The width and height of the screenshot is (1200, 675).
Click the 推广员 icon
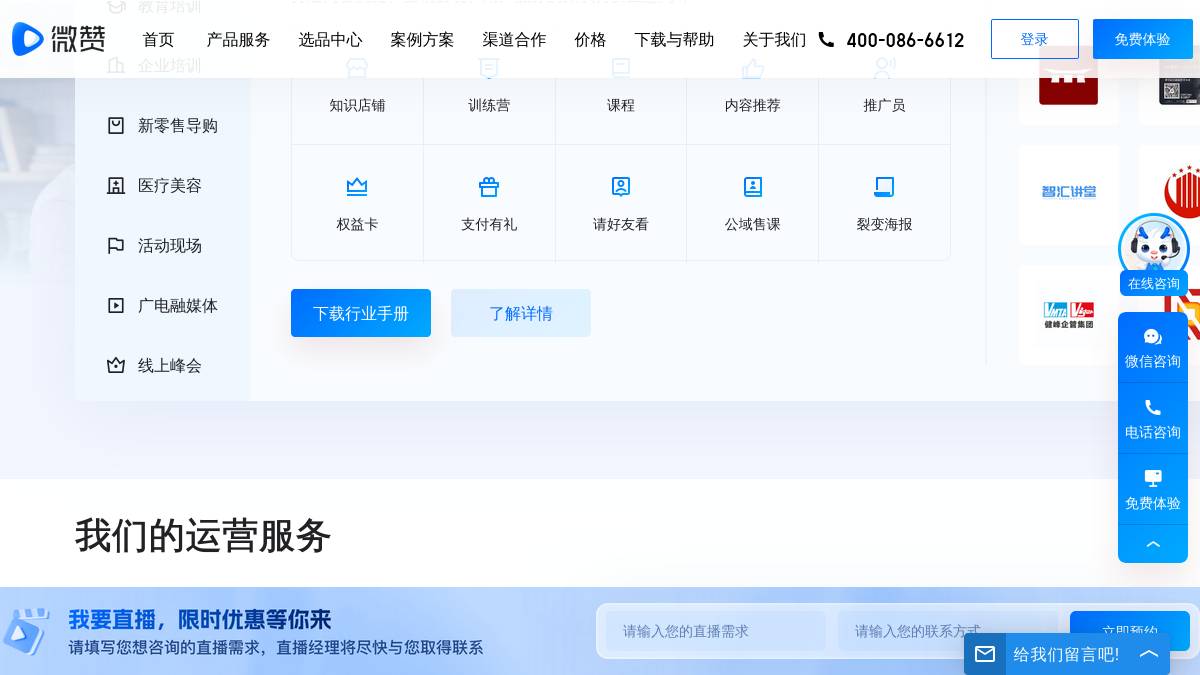[x=884, y=68]
